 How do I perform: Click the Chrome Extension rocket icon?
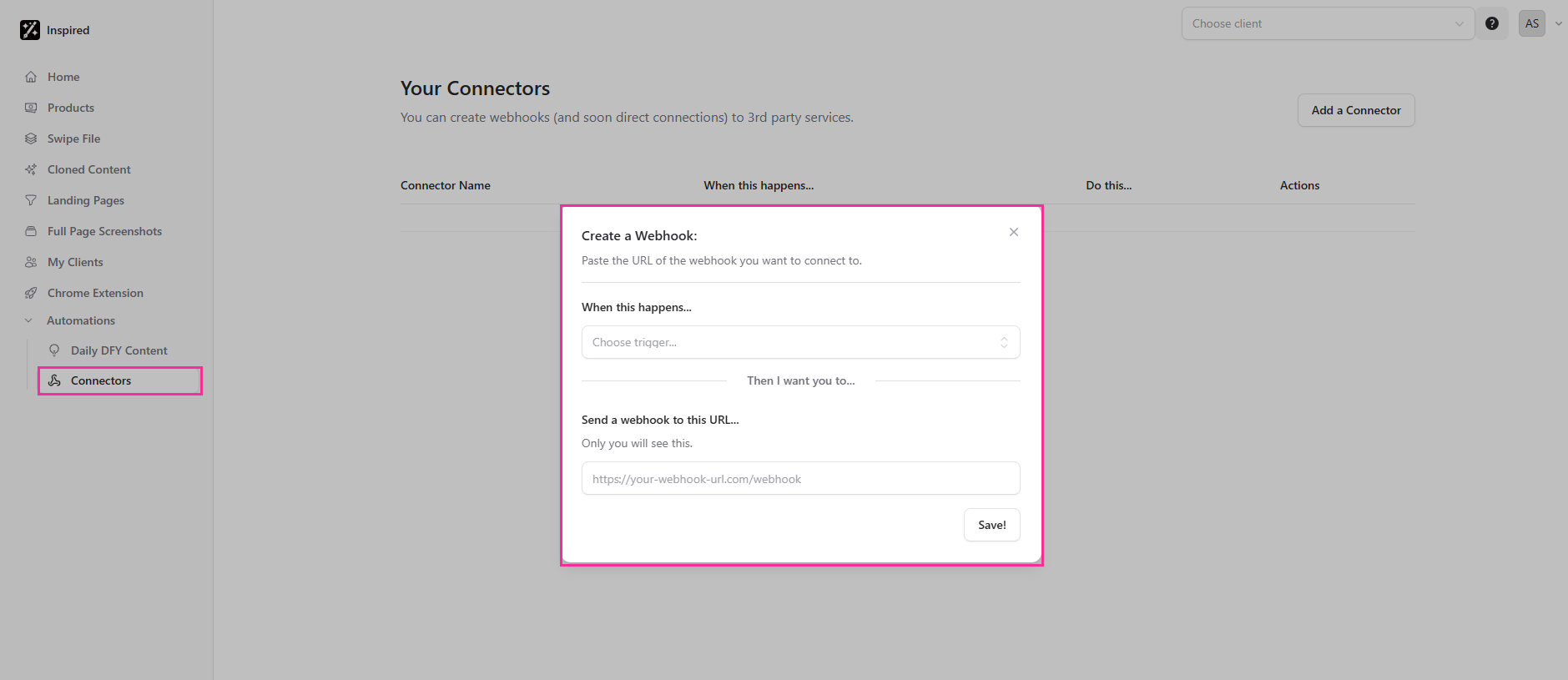(x=31, y=293)
